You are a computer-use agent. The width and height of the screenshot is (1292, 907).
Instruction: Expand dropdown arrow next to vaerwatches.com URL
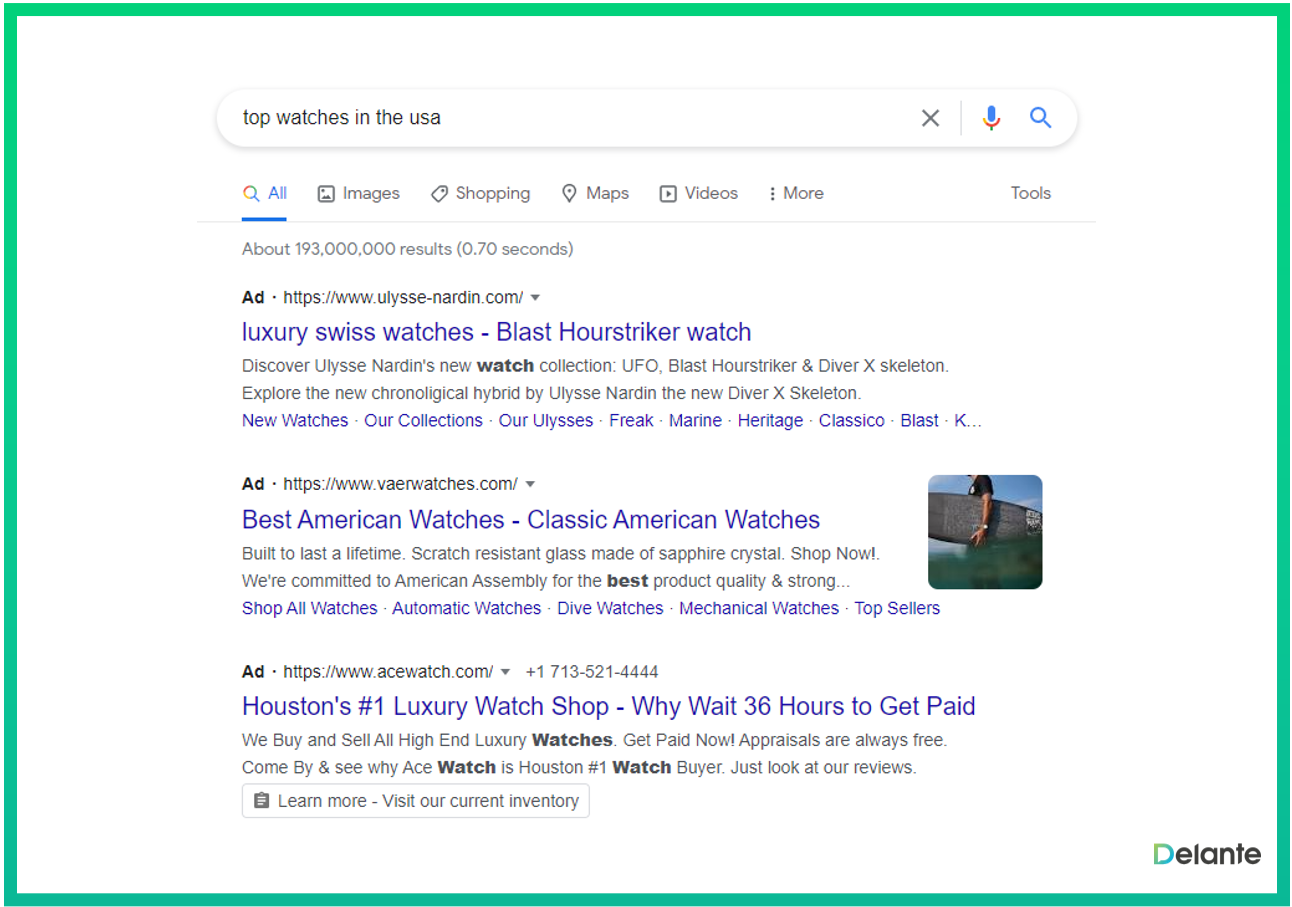[x=530, y=485]
